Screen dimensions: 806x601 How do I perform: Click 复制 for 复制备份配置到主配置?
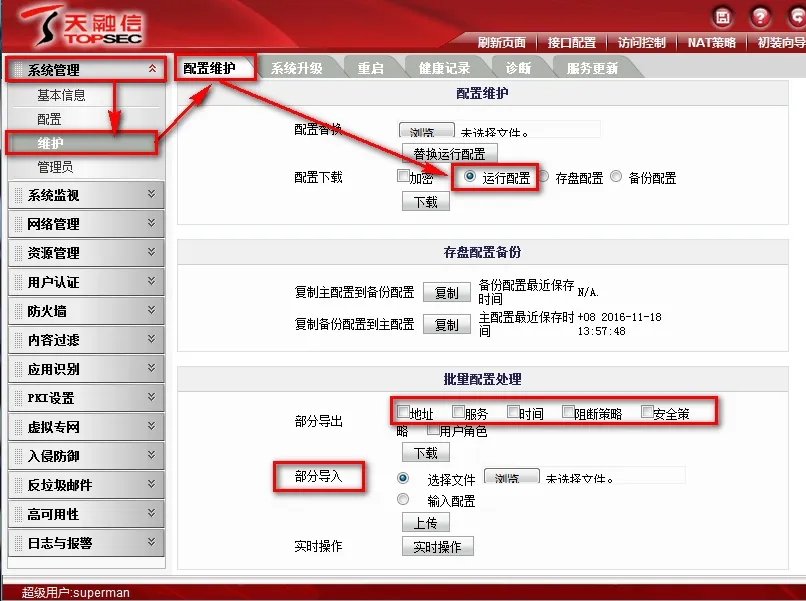point(446,324)
